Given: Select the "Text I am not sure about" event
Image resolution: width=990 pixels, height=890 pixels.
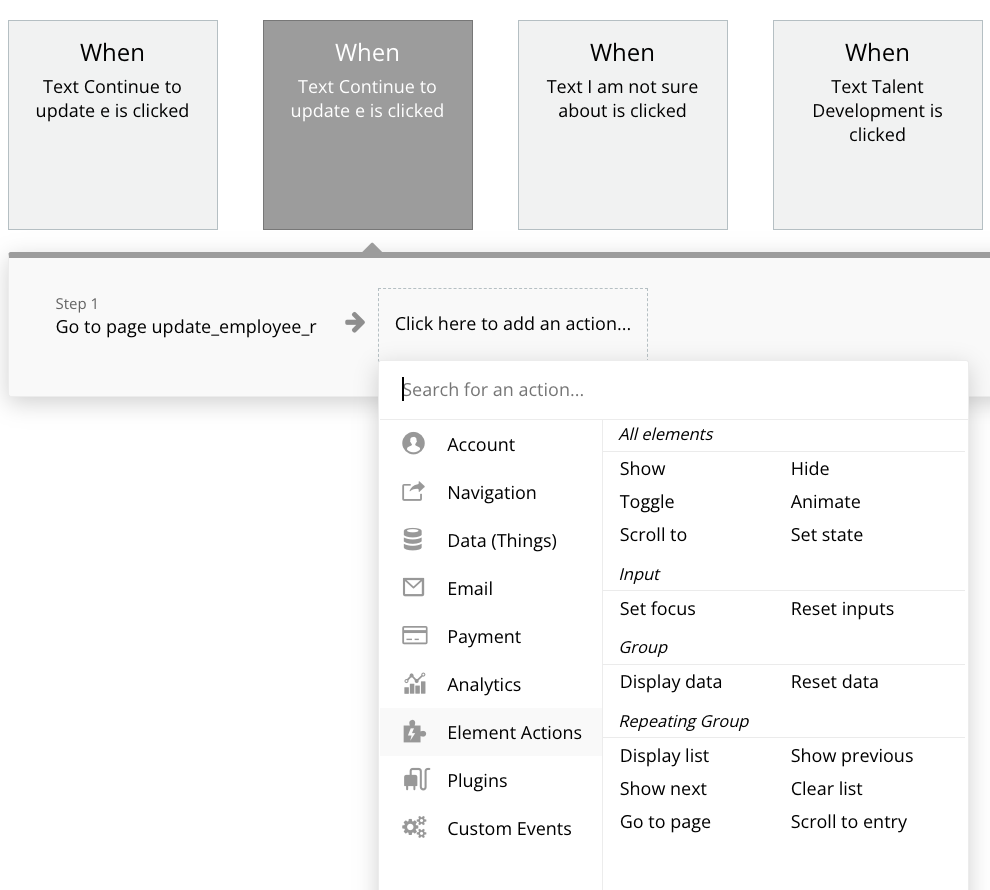Looking at the screenshot, I should point(622,125).
